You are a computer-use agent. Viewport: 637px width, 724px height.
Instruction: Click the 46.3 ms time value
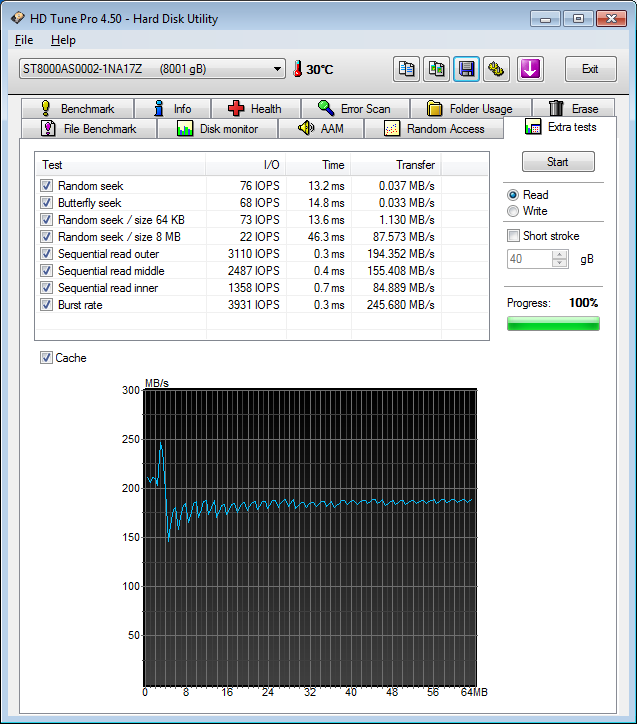326,237
